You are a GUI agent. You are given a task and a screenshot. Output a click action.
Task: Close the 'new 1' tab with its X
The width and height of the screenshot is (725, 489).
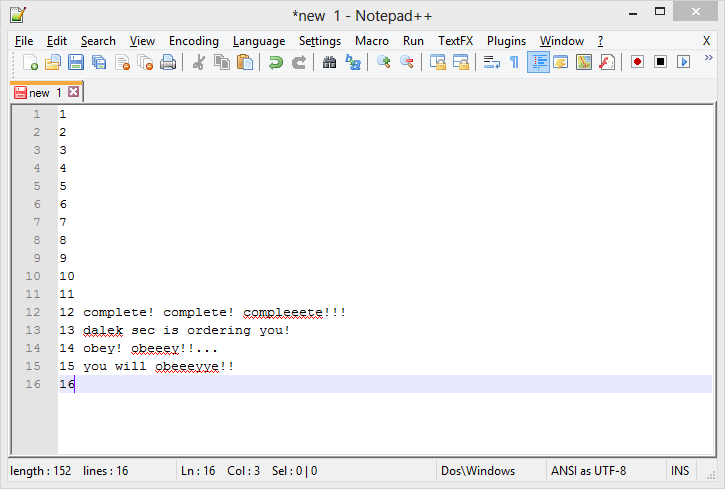tap(73, 93)
